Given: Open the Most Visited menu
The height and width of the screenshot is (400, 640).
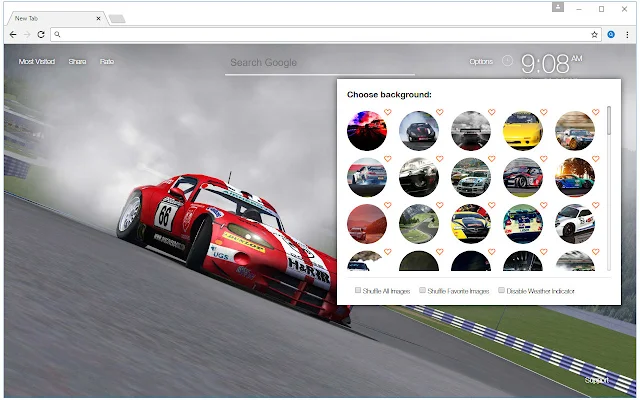Looking at the screenshot, I should (37, 62).
